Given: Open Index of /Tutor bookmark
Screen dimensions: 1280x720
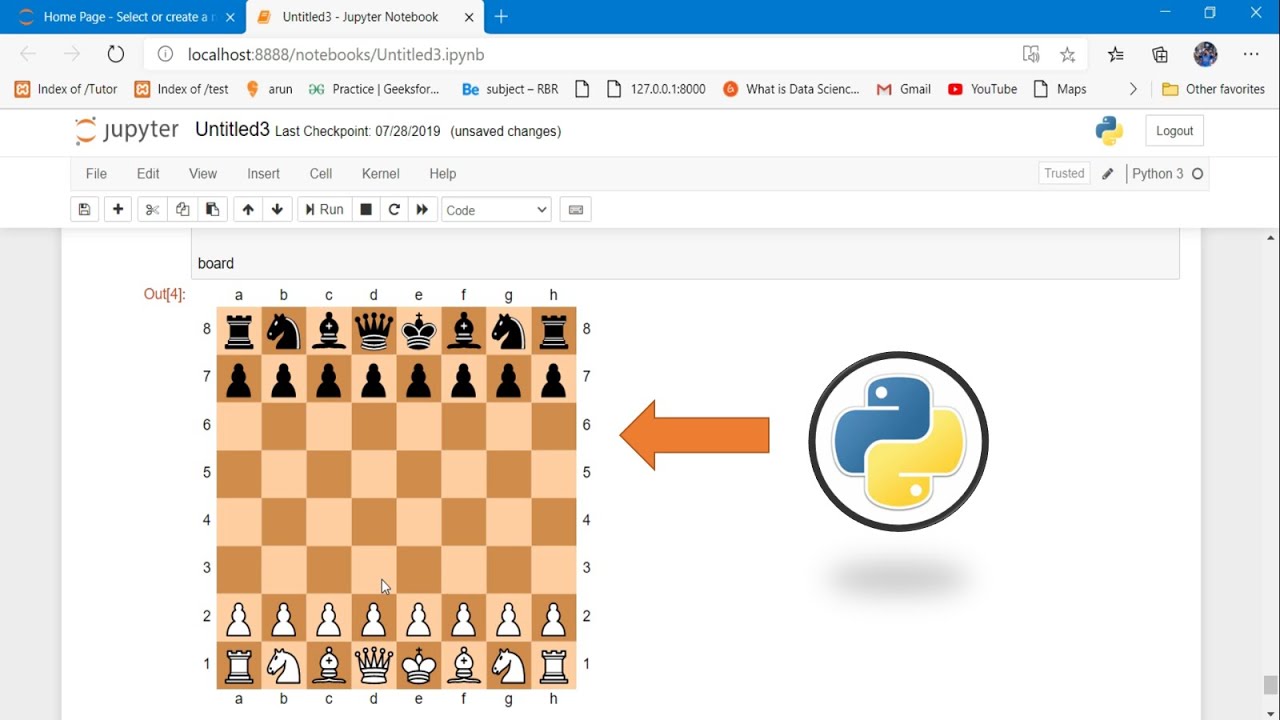Looking at the screenshot, I should click(x=66, y=89).
